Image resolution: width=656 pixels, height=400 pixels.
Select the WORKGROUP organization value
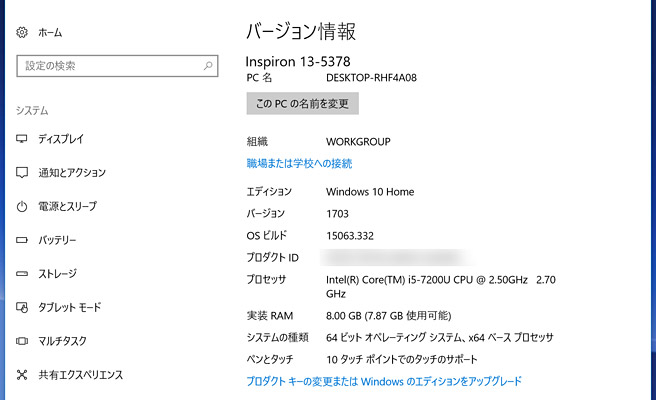(358, 142)
